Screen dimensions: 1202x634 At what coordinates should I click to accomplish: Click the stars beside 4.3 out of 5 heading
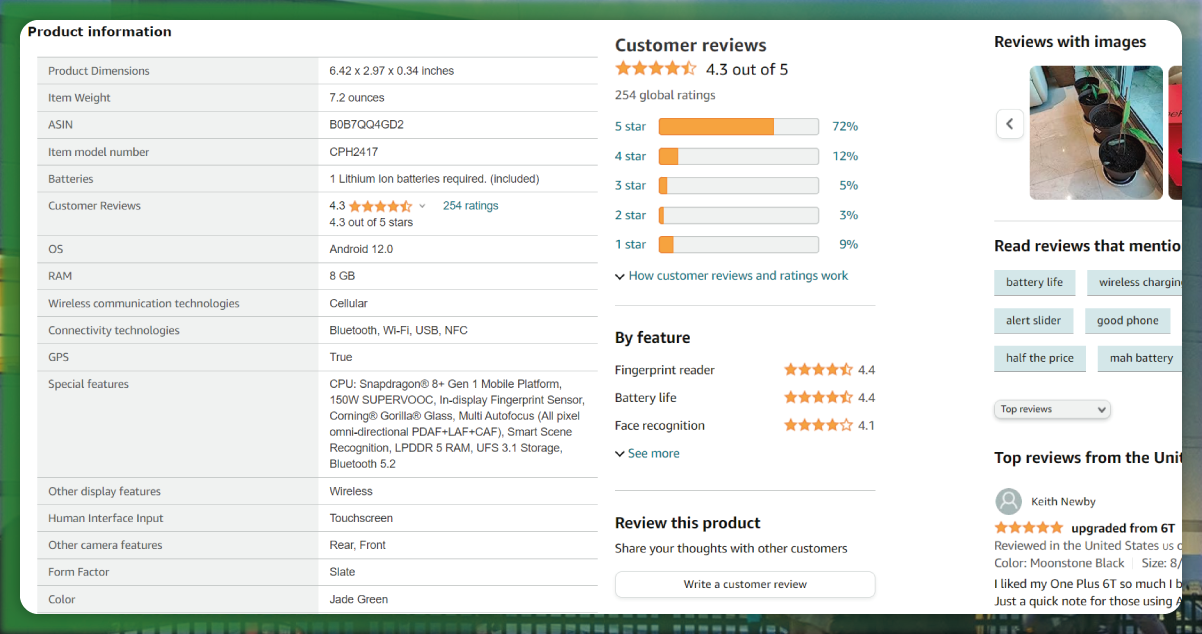point(656,69)
